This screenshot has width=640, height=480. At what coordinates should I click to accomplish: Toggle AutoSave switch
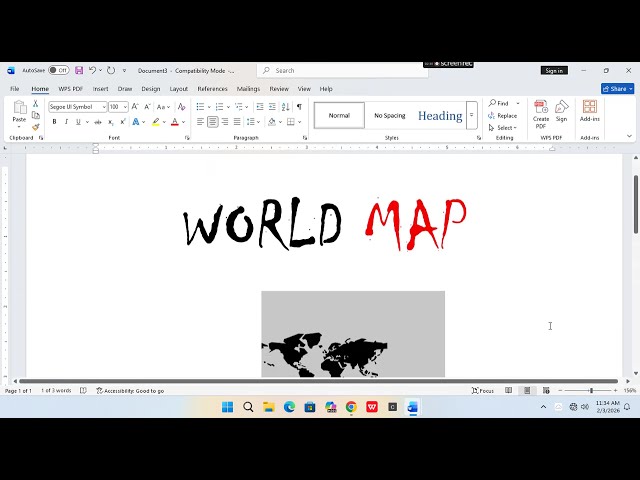click(x=58, y=70)
